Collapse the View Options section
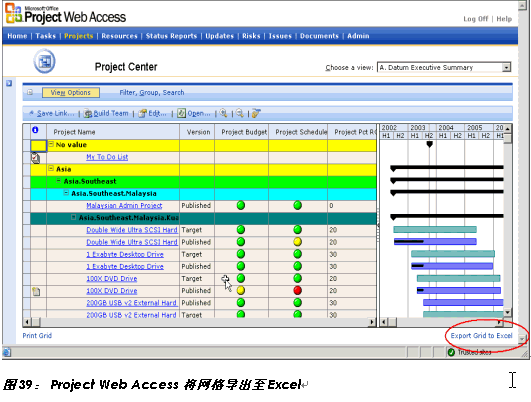This screenshot has height=402, width=531. (x=30, y=92)
